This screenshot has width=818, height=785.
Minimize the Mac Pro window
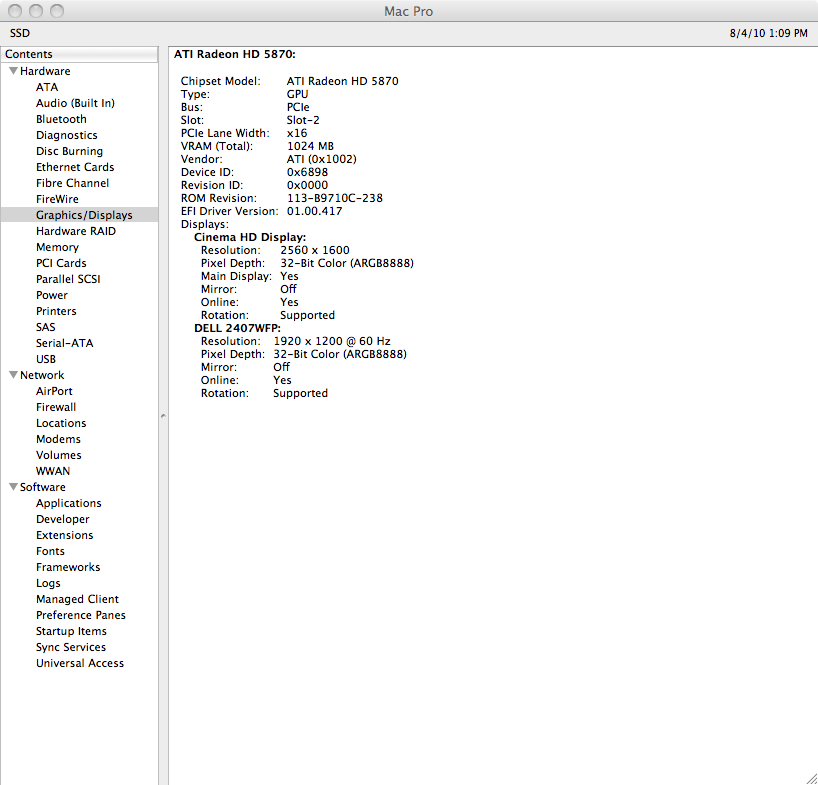(x=36, y=10)
